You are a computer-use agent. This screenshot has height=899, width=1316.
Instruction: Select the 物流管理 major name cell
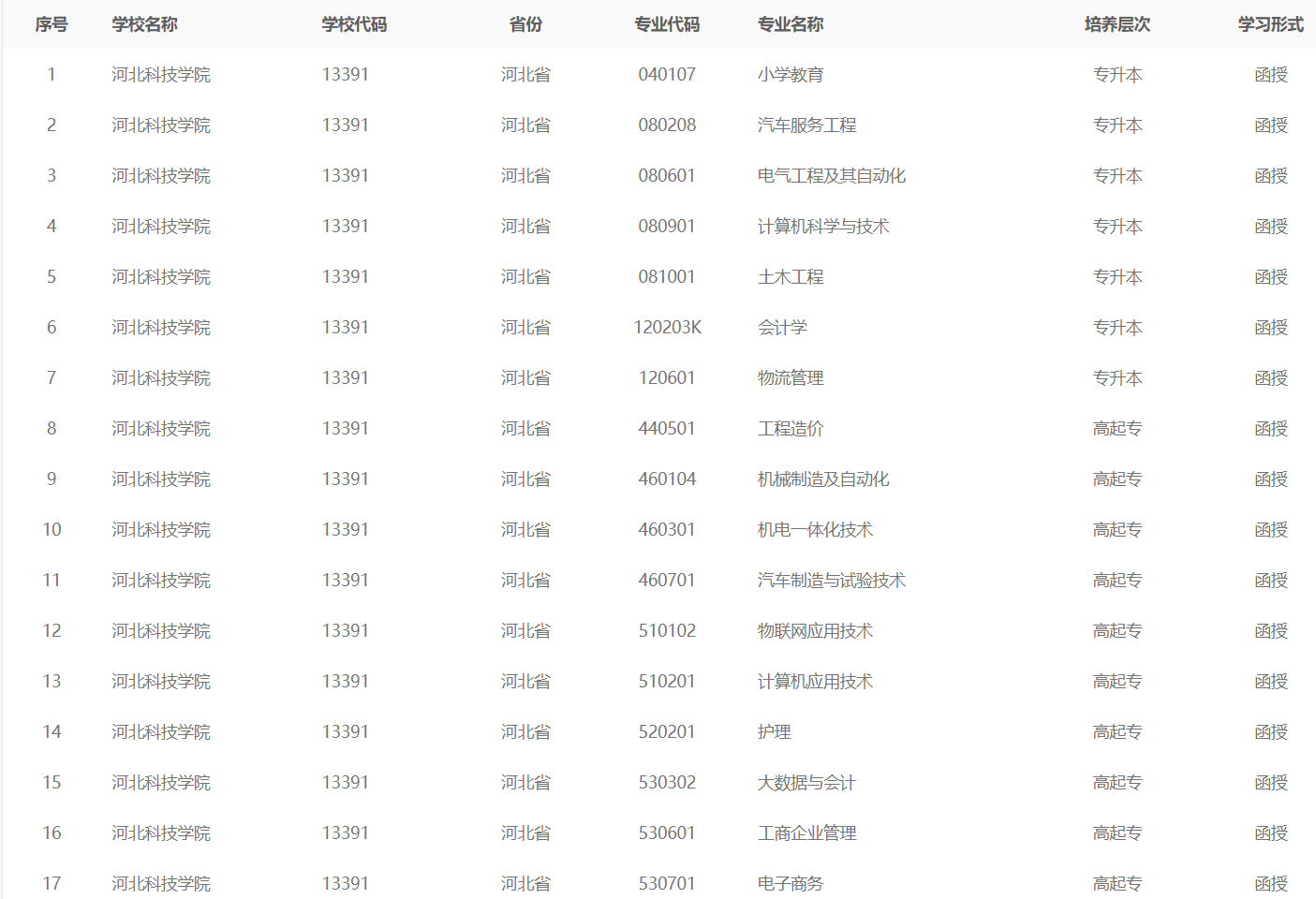click(791, 378)
